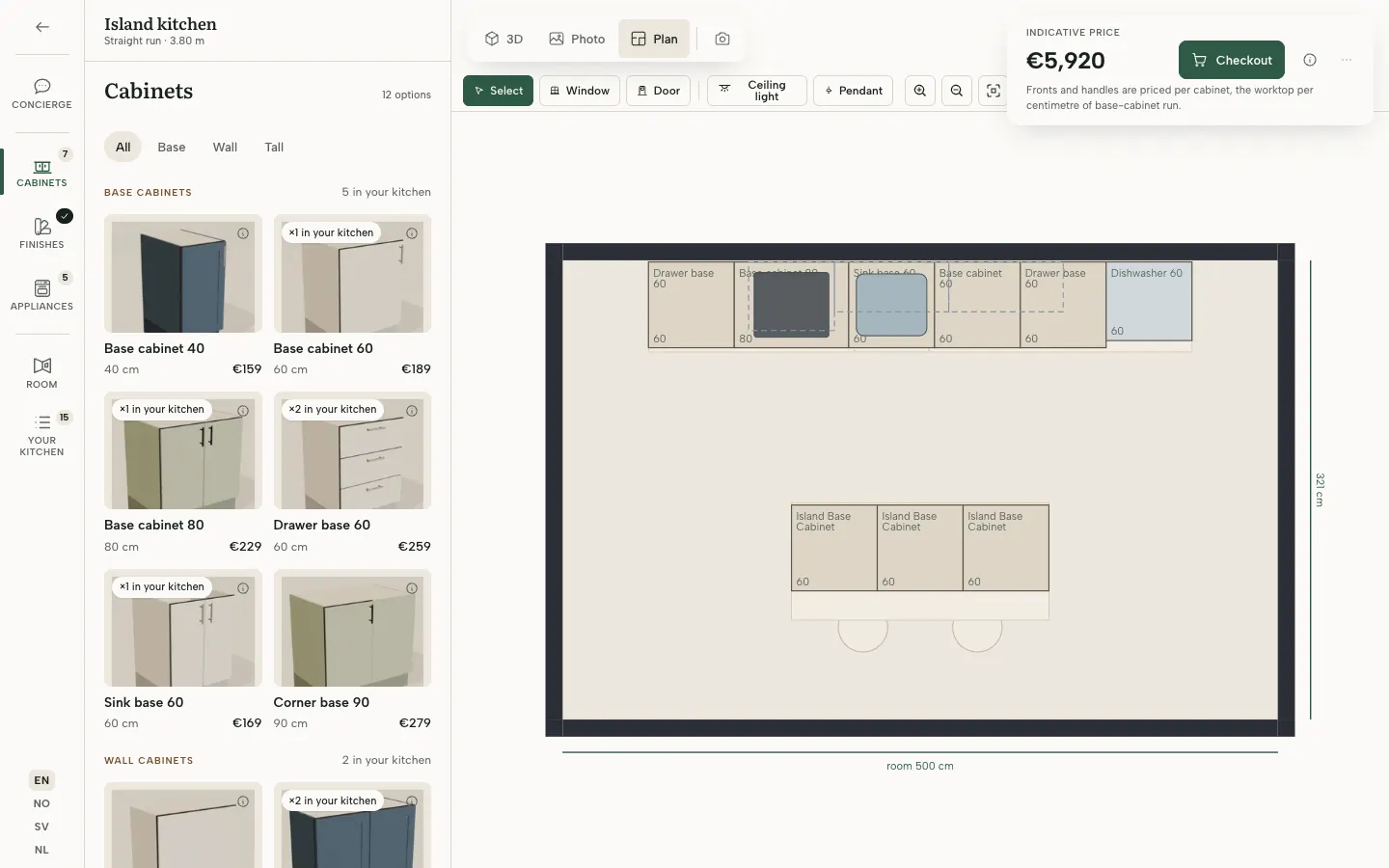Viewport: 1389px width, 868px height.
Task: Open the three-dots more menu
Action: 1347,60
